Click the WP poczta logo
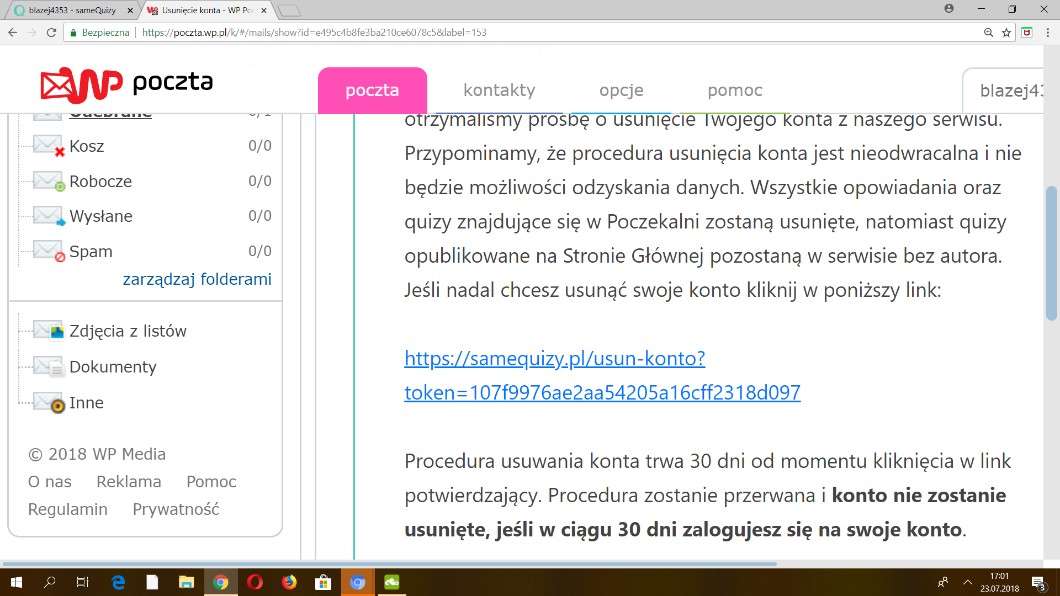Screen dimensions: 1060x596 click(126, 84)
